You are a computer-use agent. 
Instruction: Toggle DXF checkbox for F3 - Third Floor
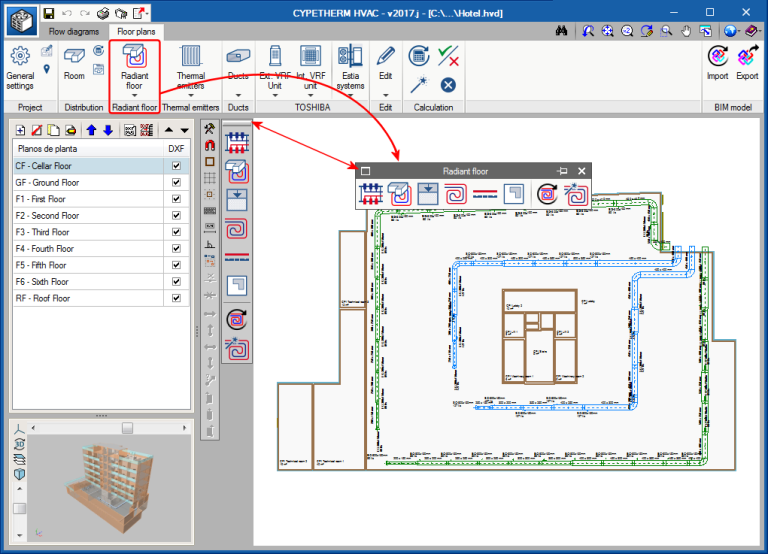[x=176, y=232]
